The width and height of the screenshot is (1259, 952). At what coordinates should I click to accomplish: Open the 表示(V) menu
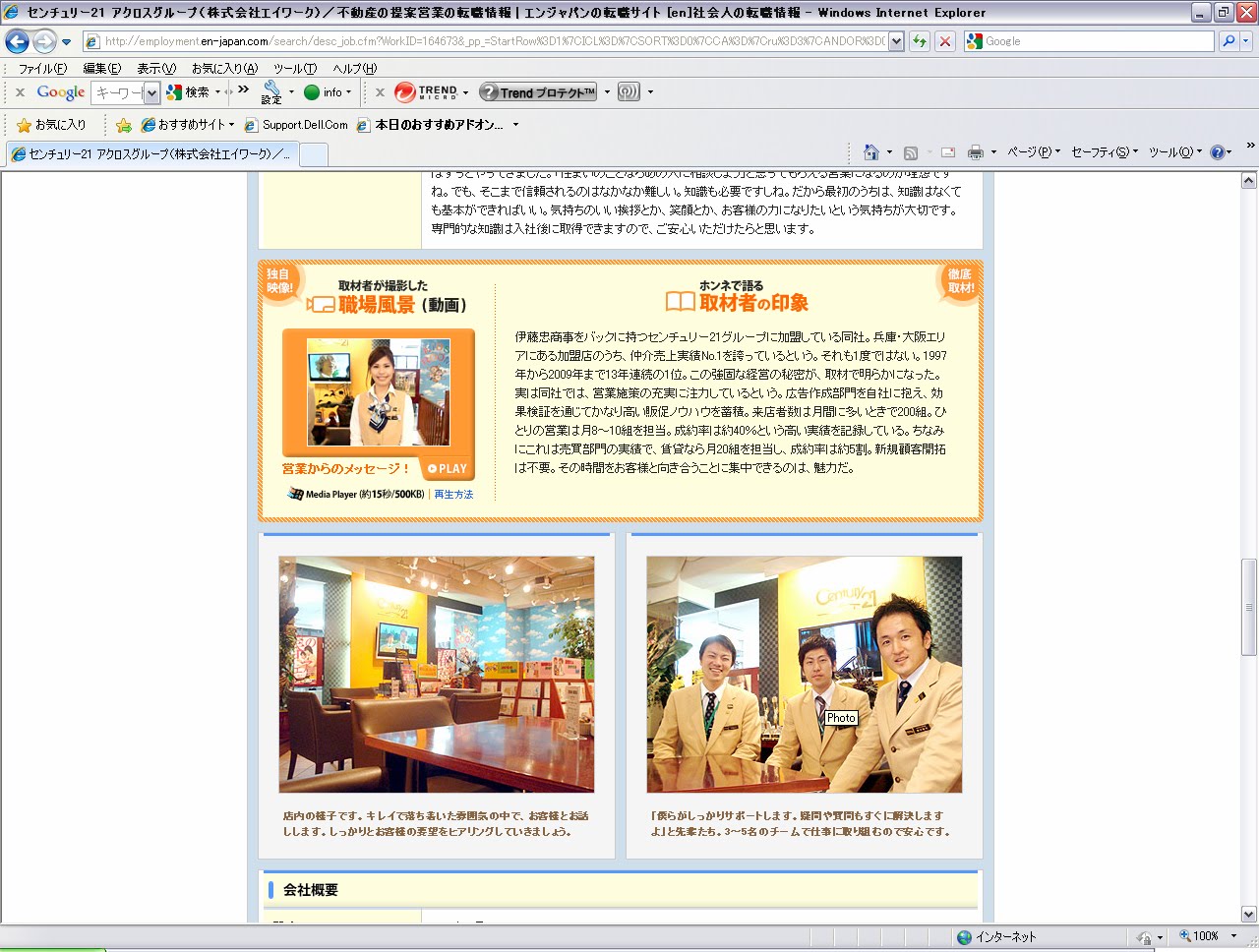click(x=155, y=68)
